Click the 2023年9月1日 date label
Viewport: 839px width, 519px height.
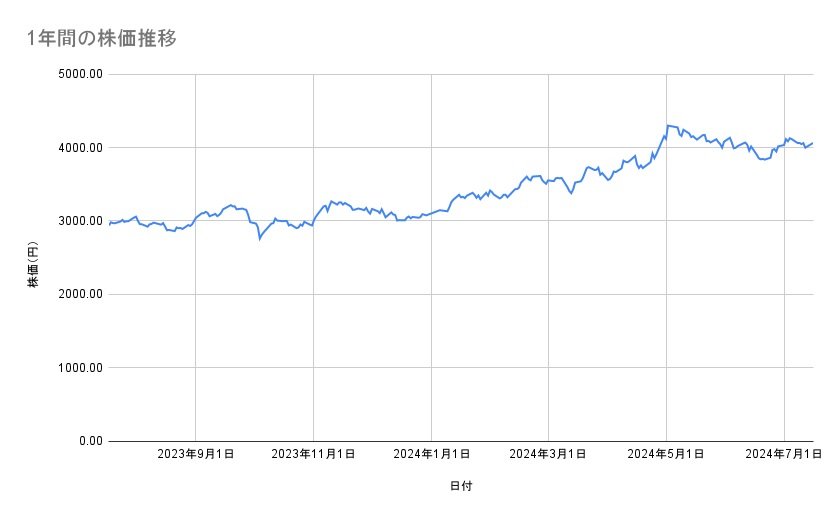click(x=195, y=455)
